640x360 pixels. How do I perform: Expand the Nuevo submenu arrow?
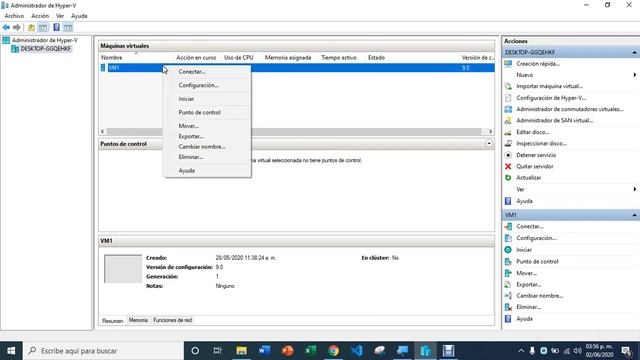click(635, 75)
